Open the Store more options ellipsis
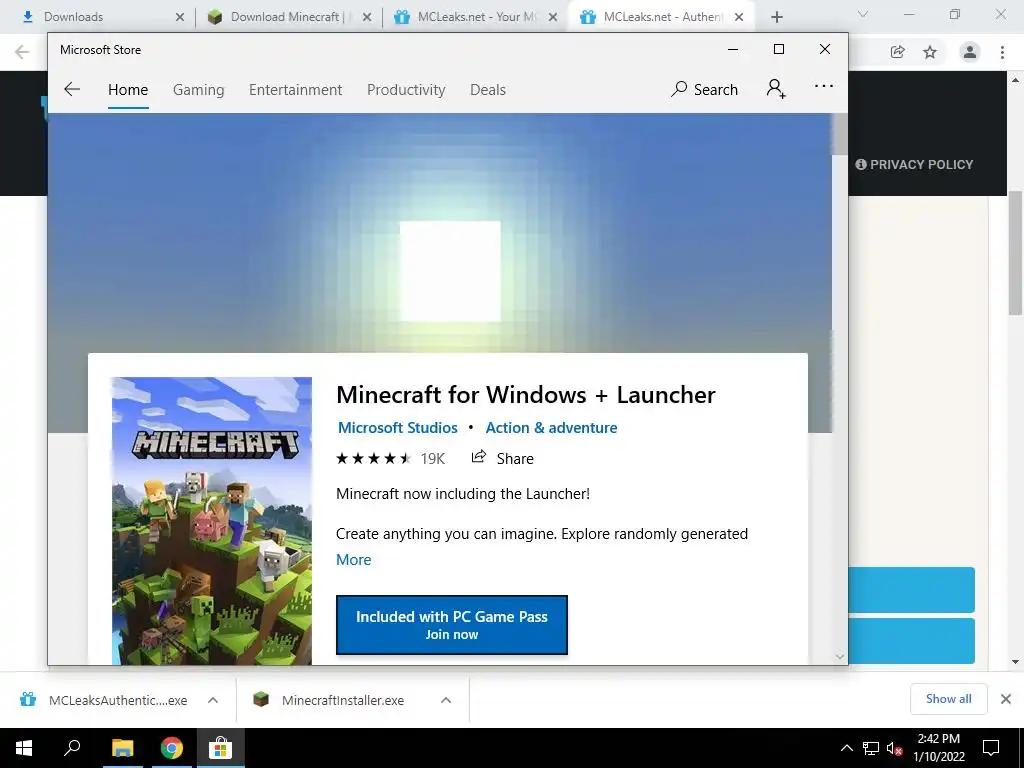1024x768 pixels. click(824, 87)
